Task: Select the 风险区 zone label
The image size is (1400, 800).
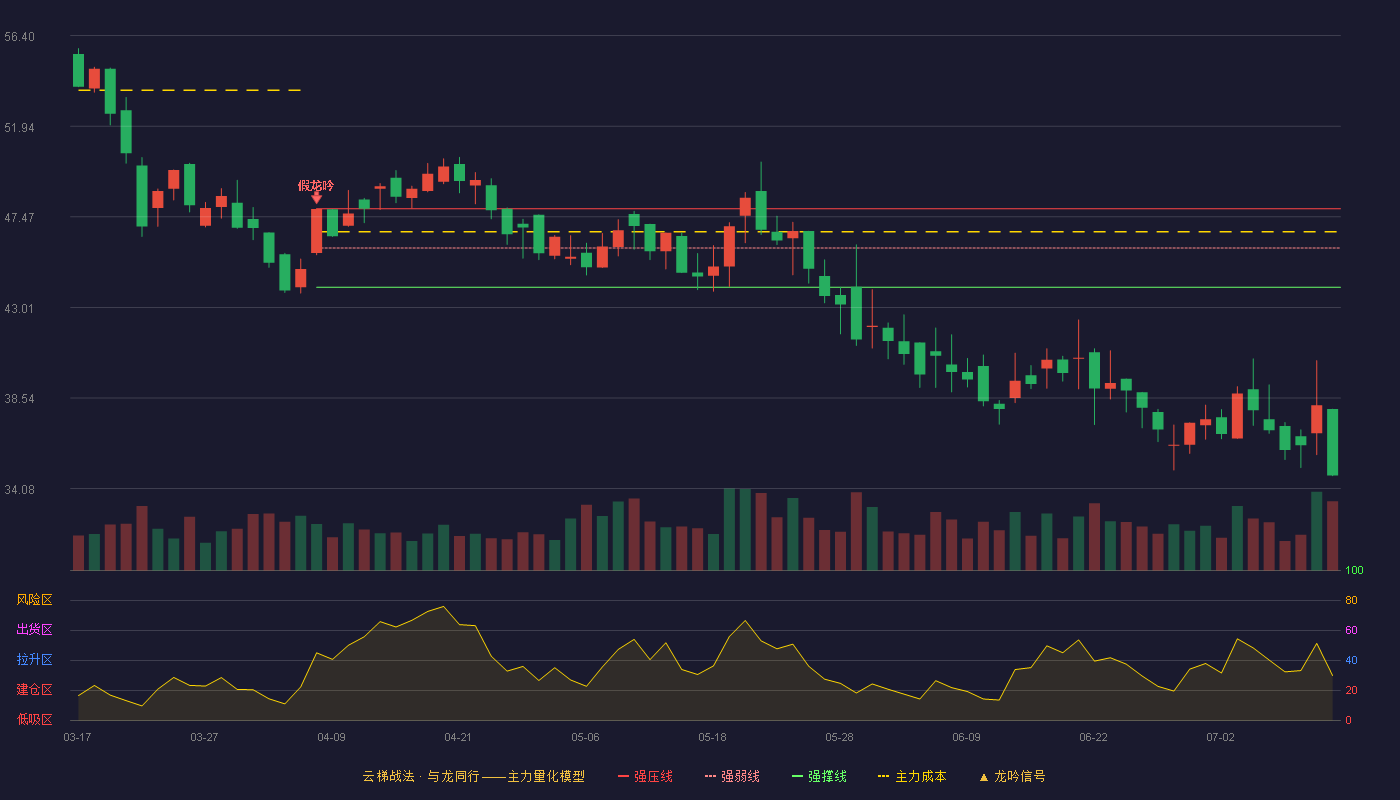Action: [x=35, y=600]
